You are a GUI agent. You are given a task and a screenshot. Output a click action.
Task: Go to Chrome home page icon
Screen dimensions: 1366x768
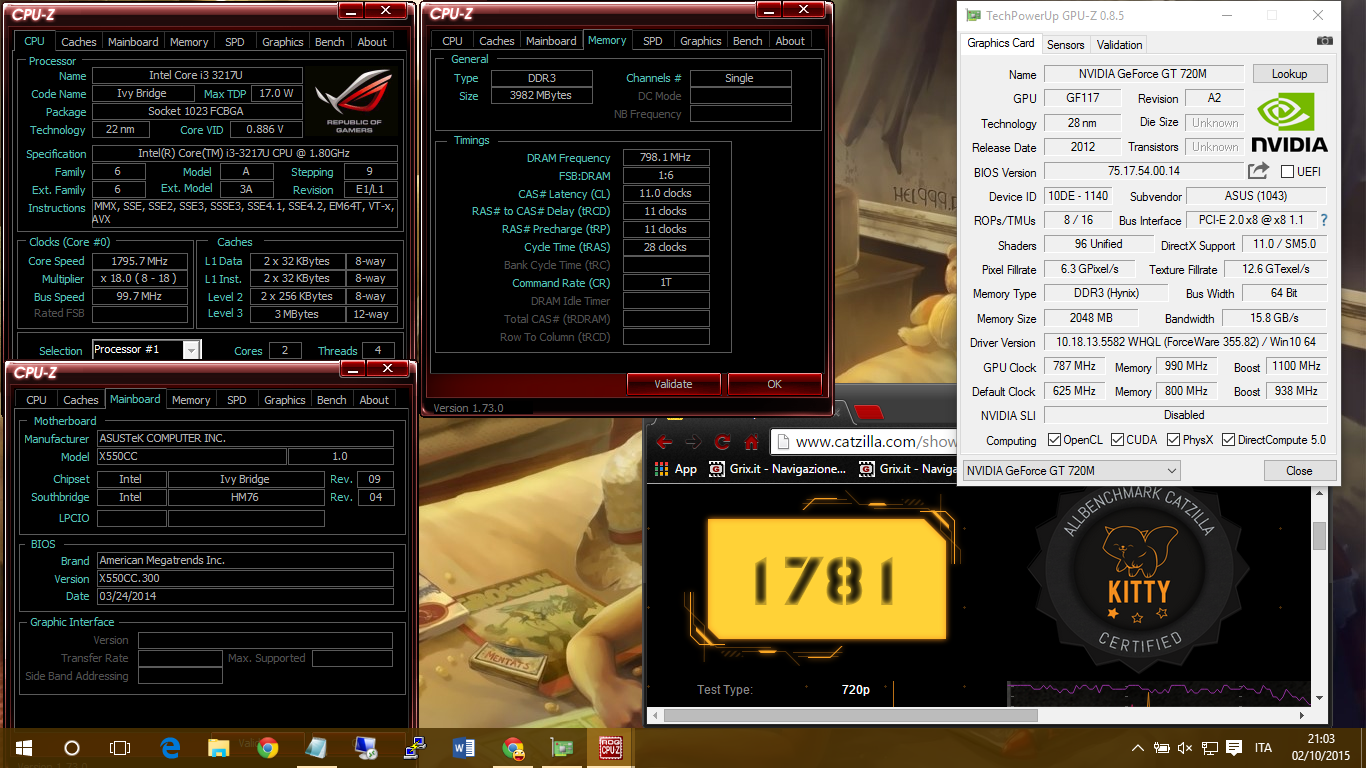[x=751, y=442]
